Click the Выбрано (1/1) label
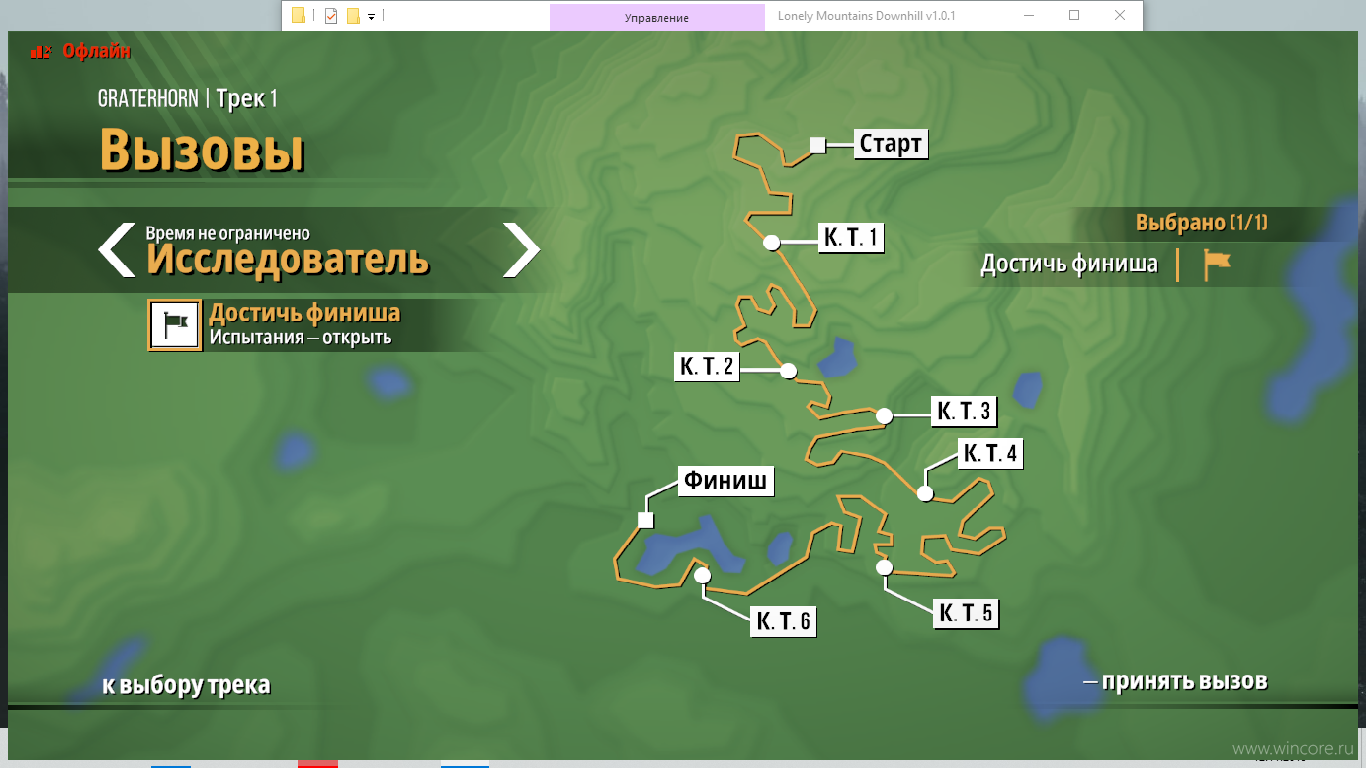This screenshot has height=768, width=1366. [x=1202, y=222]
